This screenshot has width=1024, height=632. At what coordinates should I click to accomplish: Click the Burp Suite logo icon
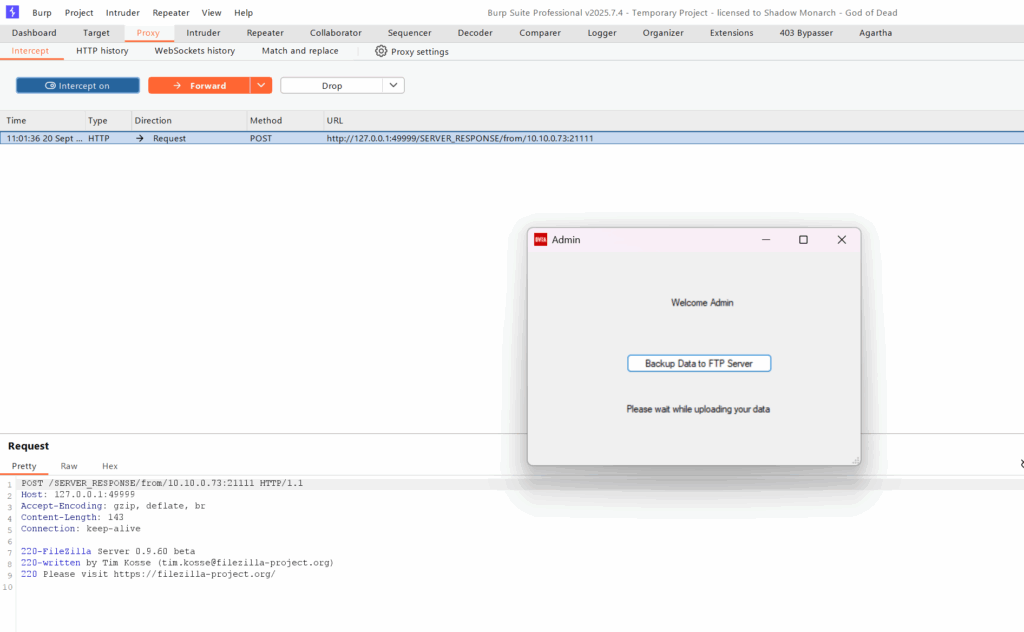pyautogui.click(x=12, y=12)
